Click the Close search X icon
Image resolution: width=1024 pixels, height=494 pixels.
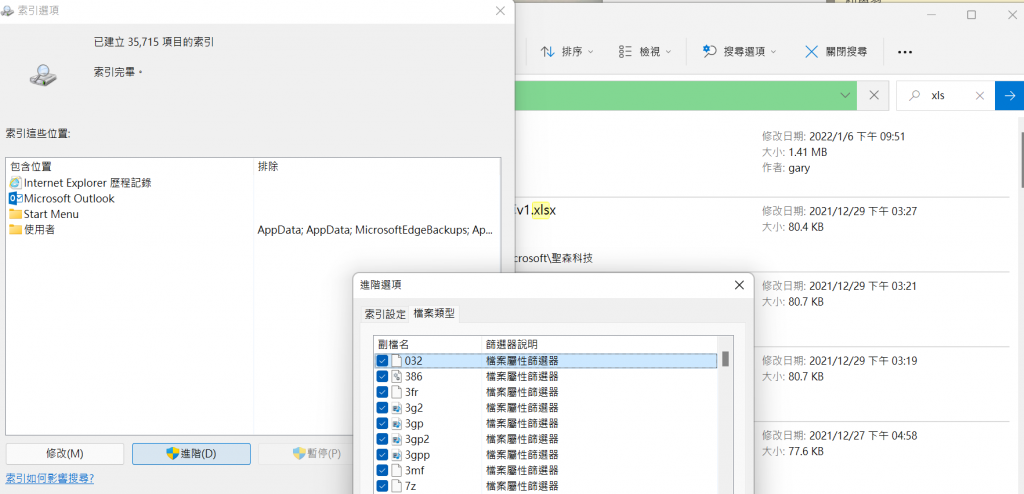(811, 52)
